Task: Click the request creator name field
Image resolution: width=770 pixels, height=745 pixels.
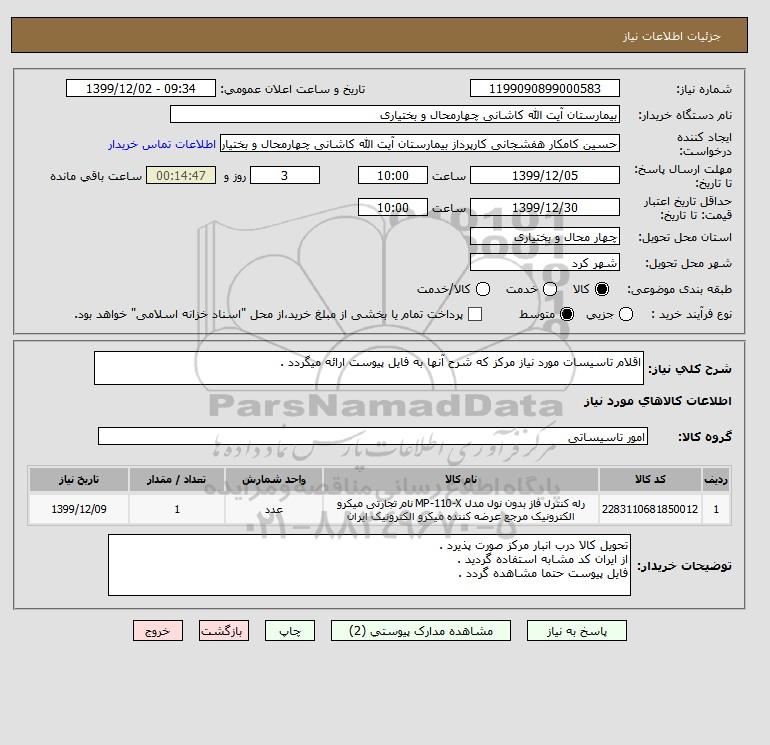Action: [420, 144]
